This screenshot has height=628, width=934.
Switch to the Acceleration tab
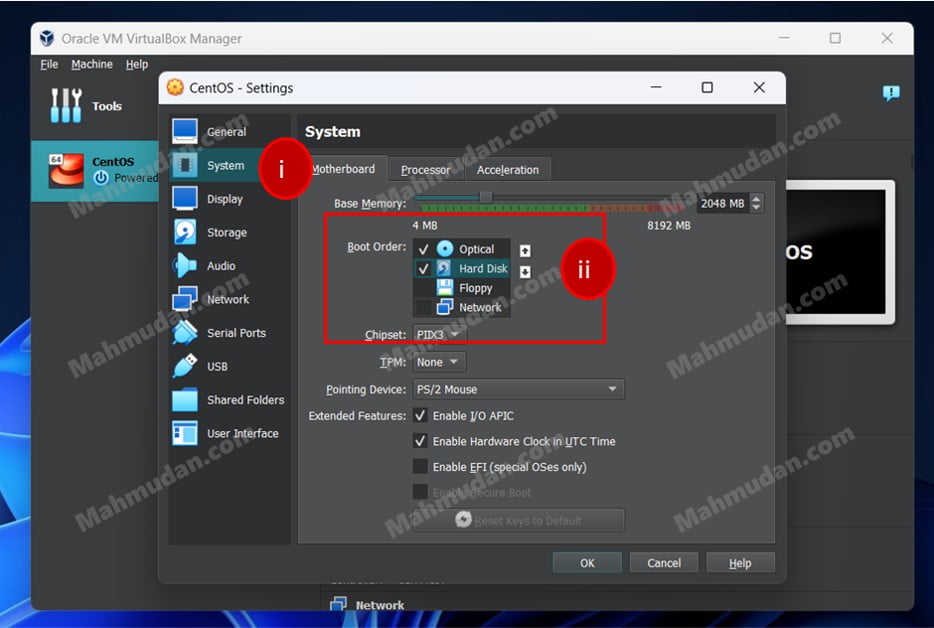508,170
